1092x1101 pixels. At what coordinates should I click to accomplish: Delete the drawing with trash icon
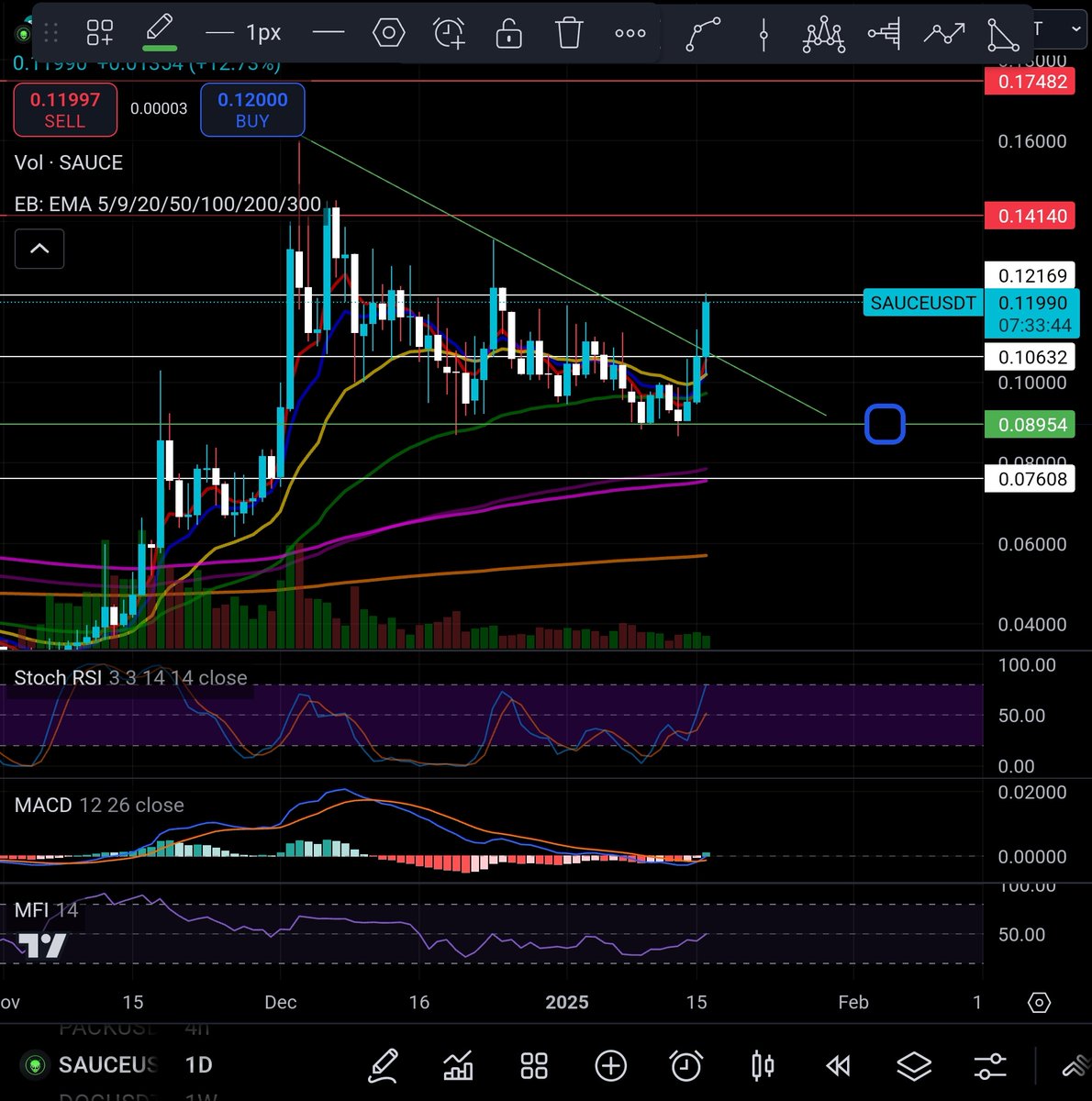[x=569, y=33]
